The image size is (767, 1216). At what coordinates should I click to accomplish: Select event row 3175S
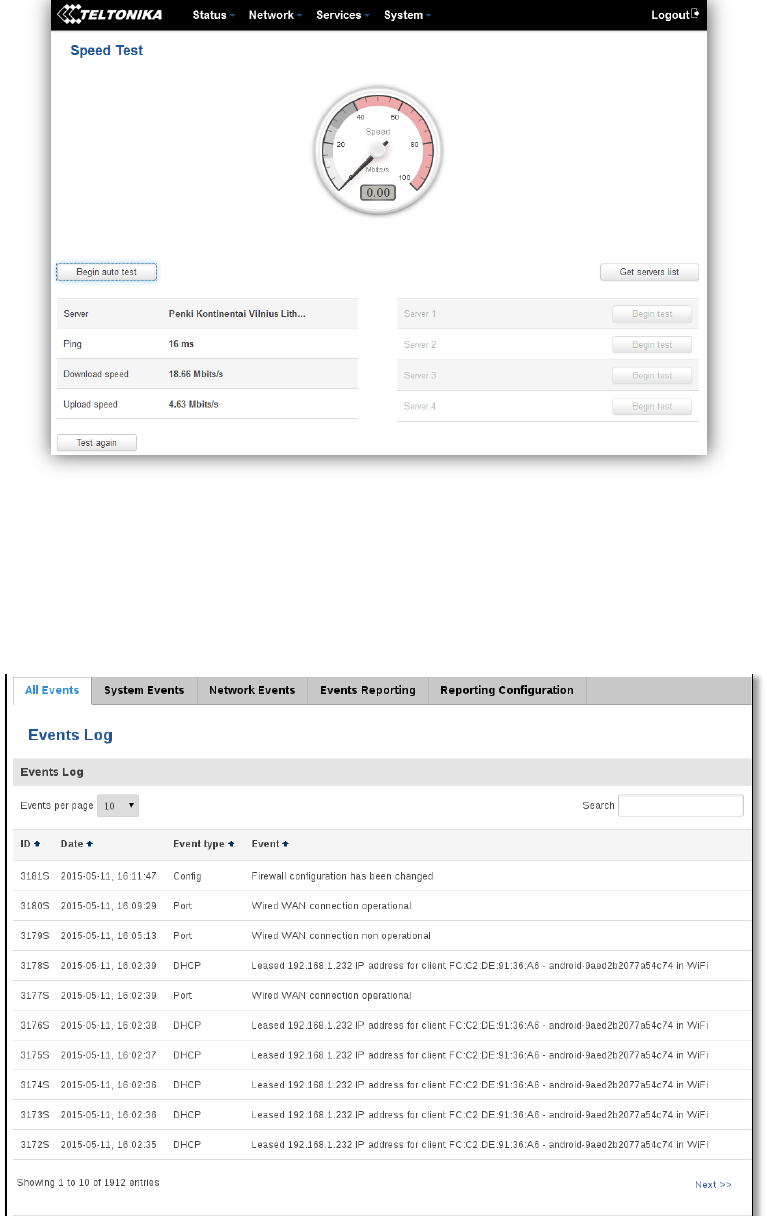tap(382, 1056)
